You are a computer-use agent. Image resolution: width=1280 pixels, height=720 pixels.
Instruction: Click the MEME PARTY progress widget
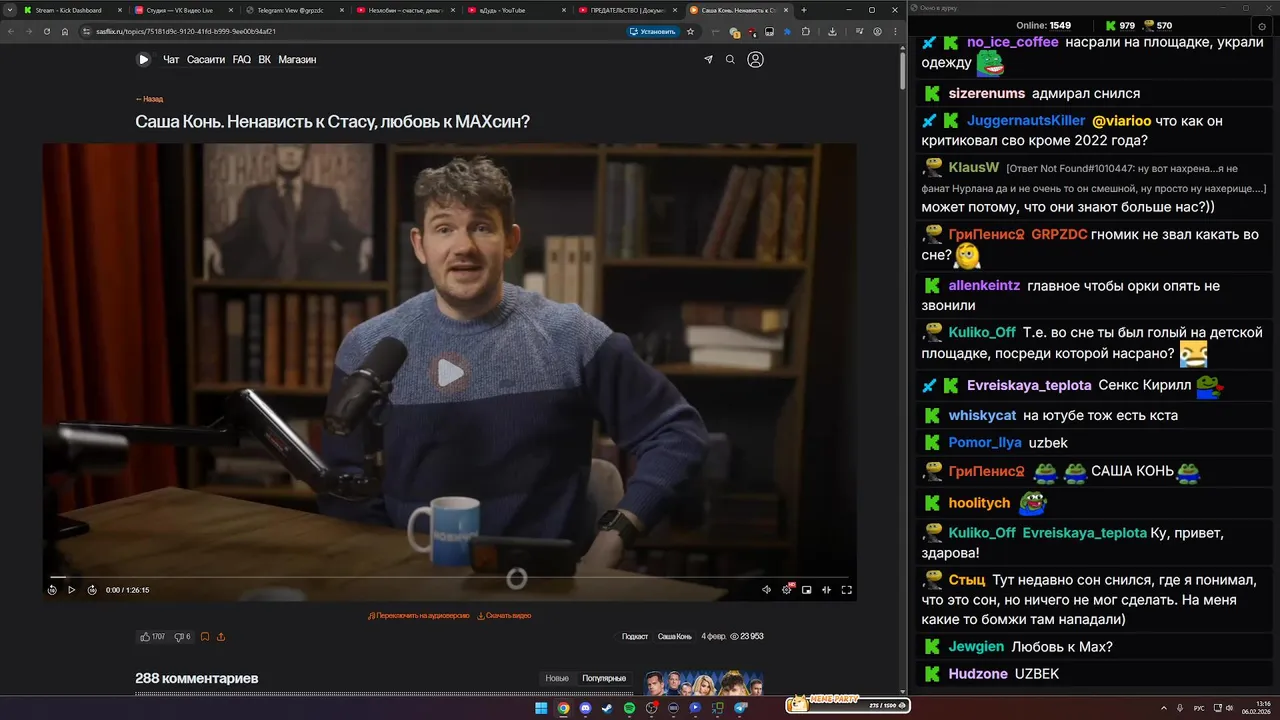click(x=848, y=705)
